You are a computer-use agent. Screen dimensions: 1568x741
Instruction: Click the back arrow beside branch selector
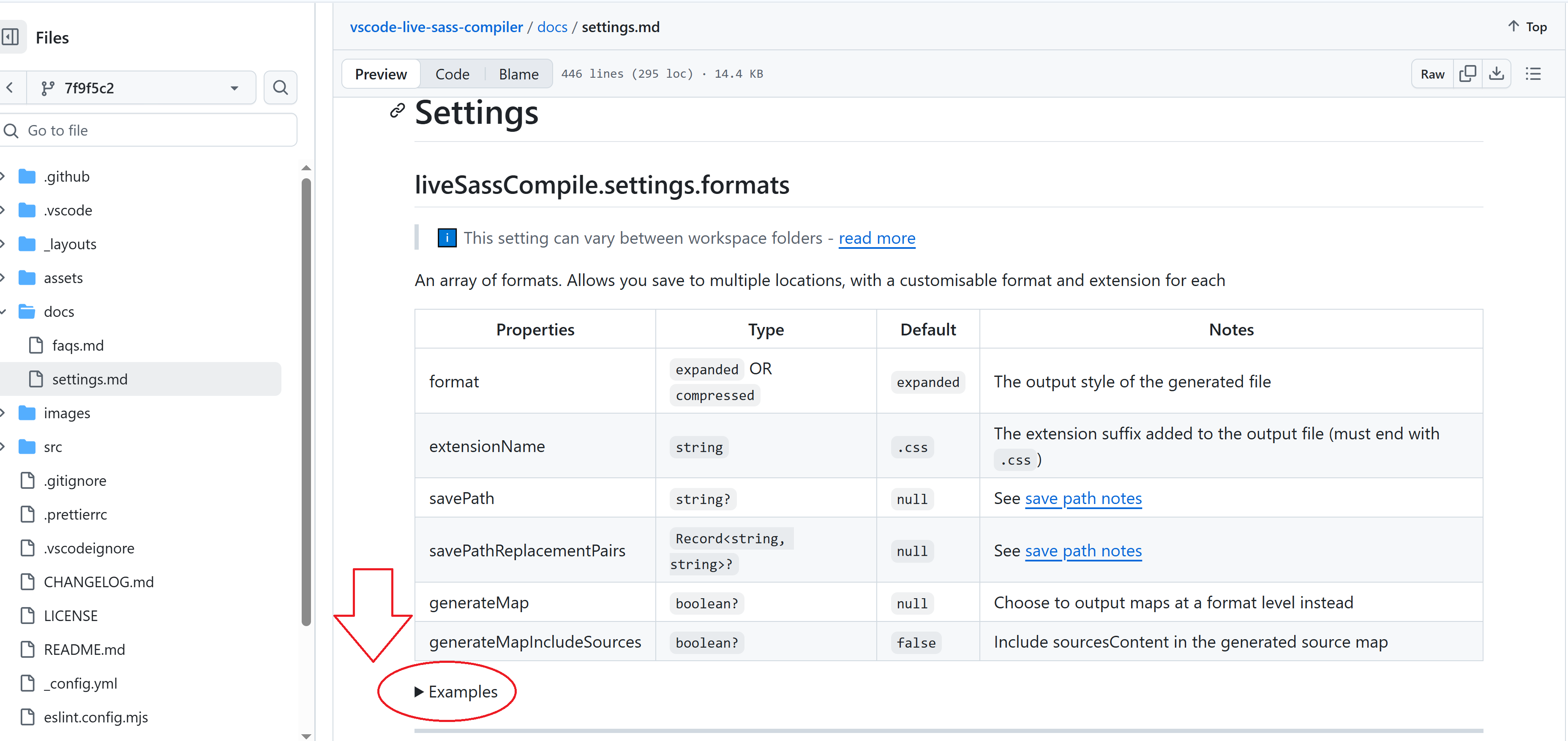point(10,87)
